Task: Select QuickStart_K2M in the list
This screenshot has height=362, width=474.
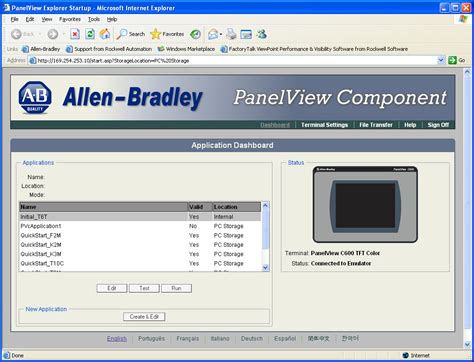Action: coord(140,245)
